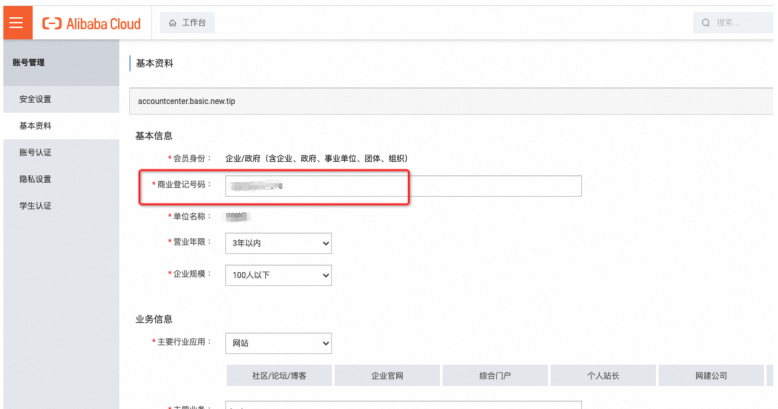Open the 企业规模 dropdown
Screen dimensions: 778x409
point(278,275)
